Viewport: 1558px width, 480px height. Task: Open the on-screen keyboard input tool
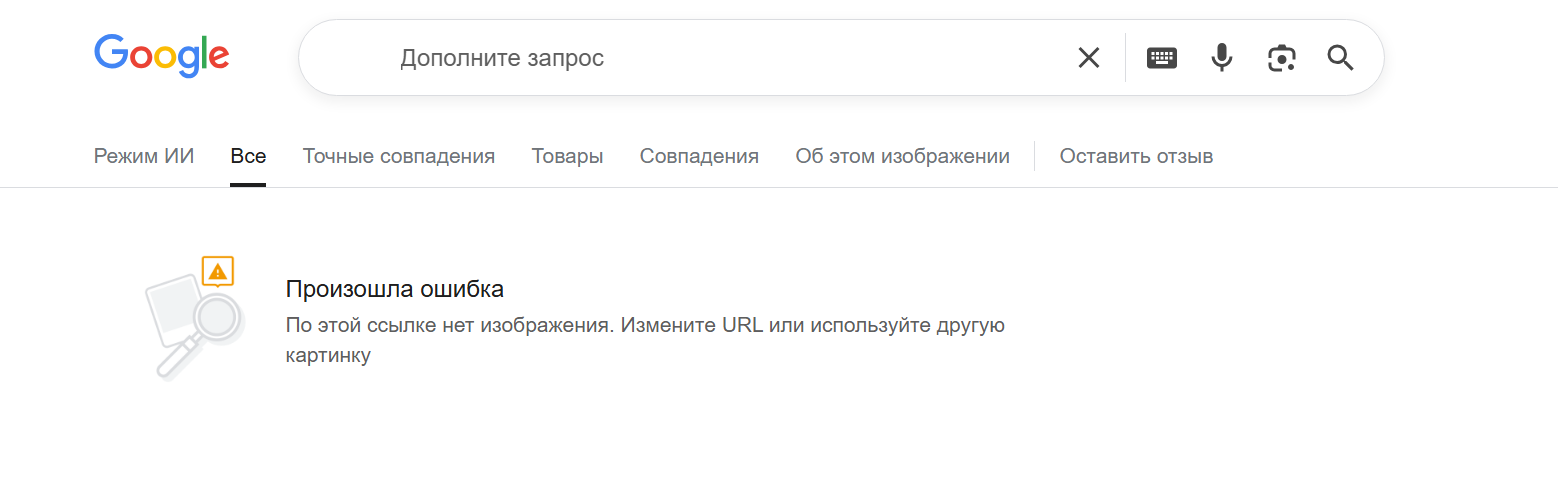click(1161, 58)
